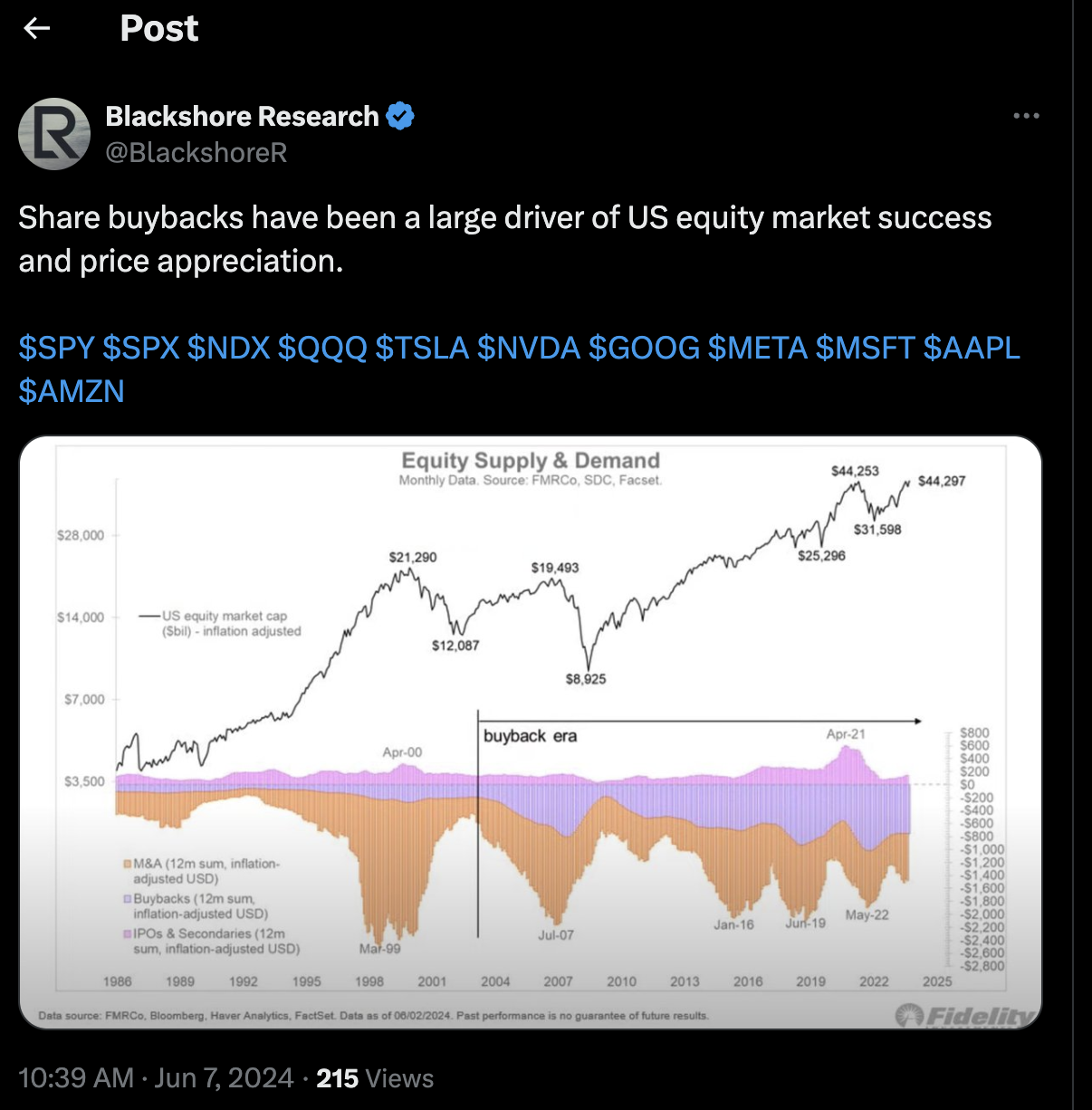Open the $AMZN cashtag link

(72, 391)
